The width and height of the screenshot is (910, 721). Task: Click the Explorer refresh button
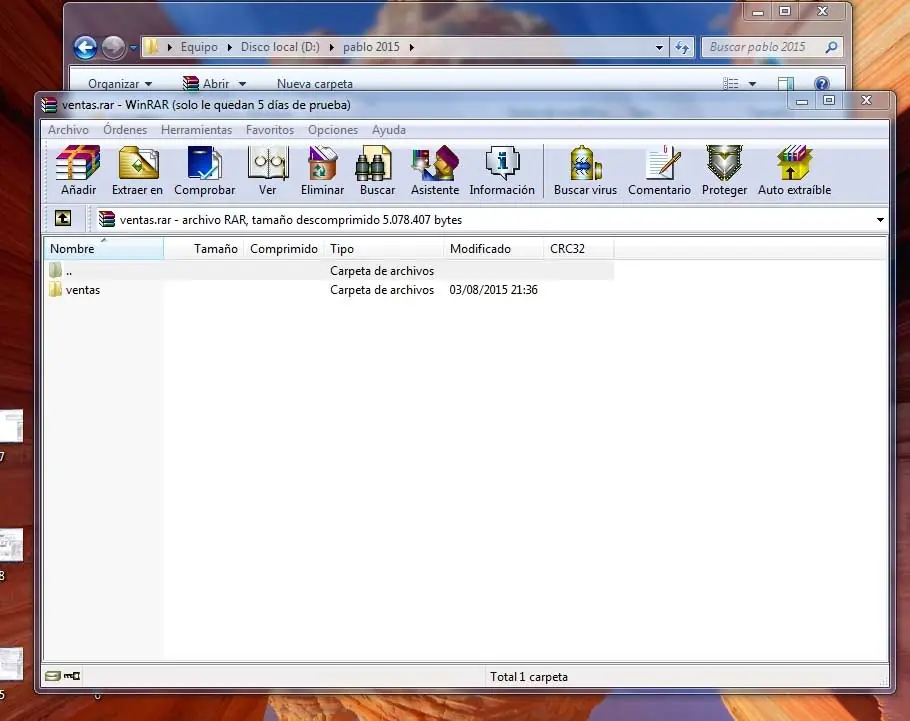(682, 47)
